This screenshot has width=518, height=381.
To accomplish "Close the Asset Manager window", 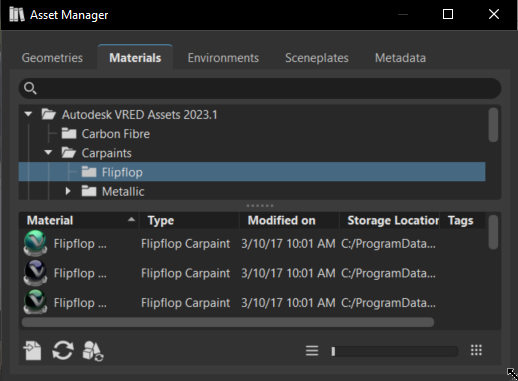I will [x=494, y=14].
